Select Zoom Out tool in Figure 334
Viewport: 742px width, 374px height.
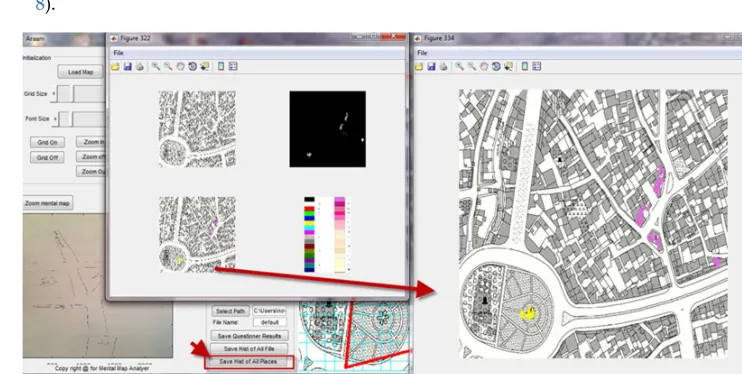tap(472, 67)
